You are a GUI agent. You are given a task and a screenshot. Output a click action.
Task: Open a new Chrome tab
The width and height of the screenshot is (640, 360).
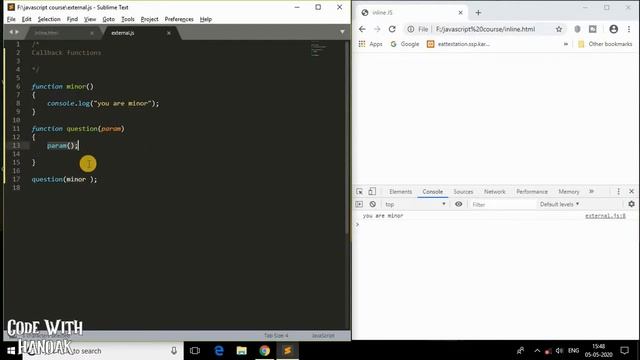point(478,13)
